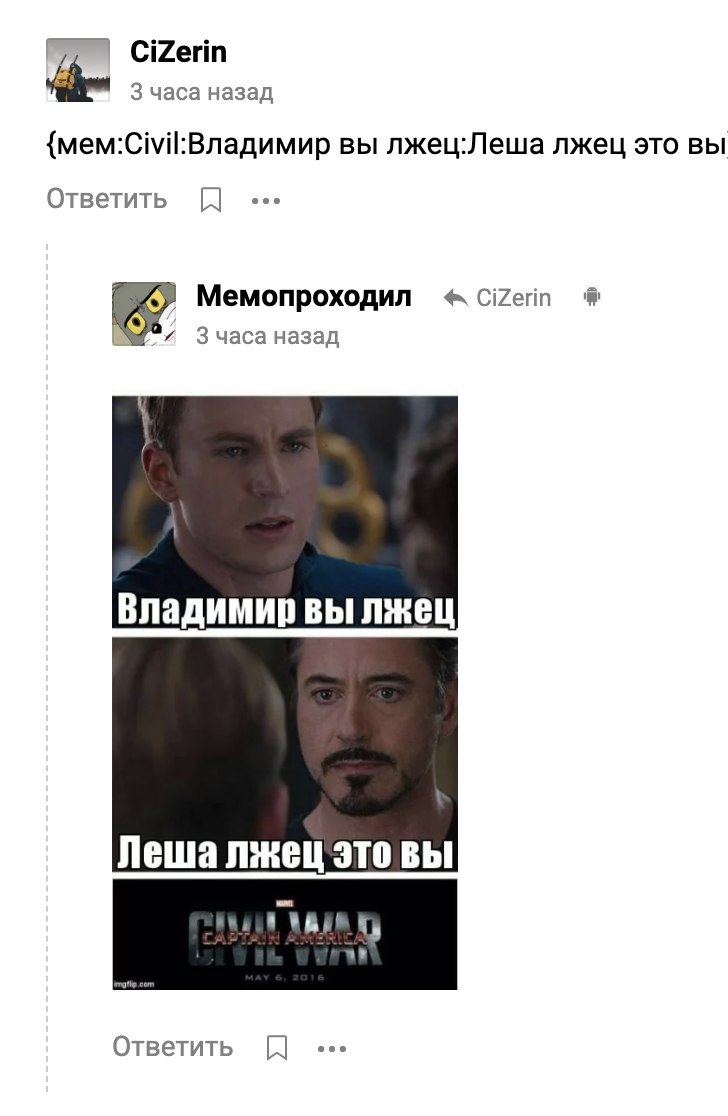Click the Android device icon
Image resolution: width=728 pixels, height=1116 pixels.
pos(591,296)
